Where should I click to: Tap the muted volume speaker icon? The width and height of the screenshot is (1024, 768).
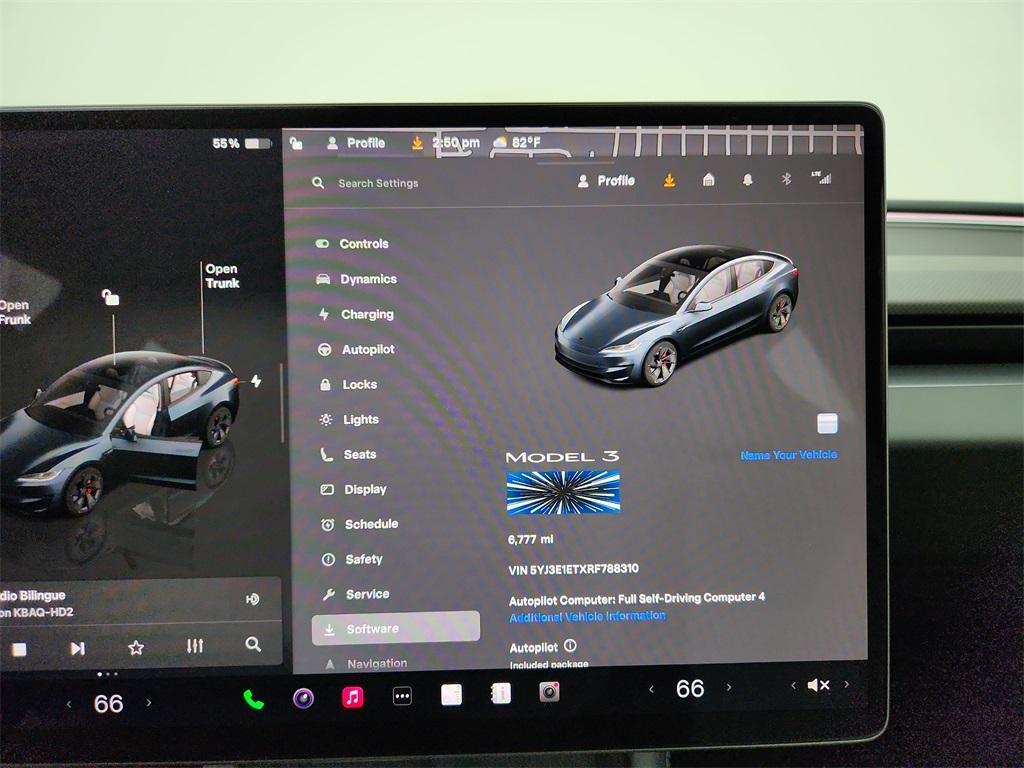(x=818, y=684)
